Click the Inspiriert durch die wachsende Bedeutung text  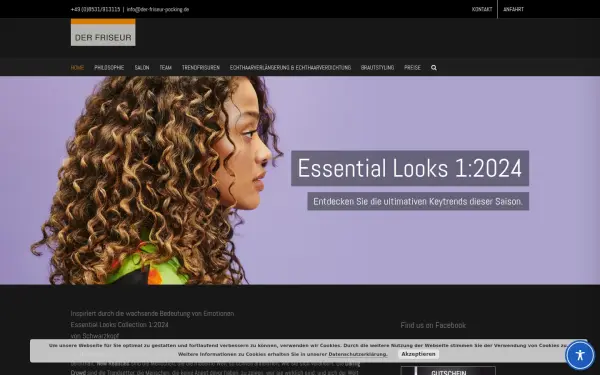pos(152,313)
